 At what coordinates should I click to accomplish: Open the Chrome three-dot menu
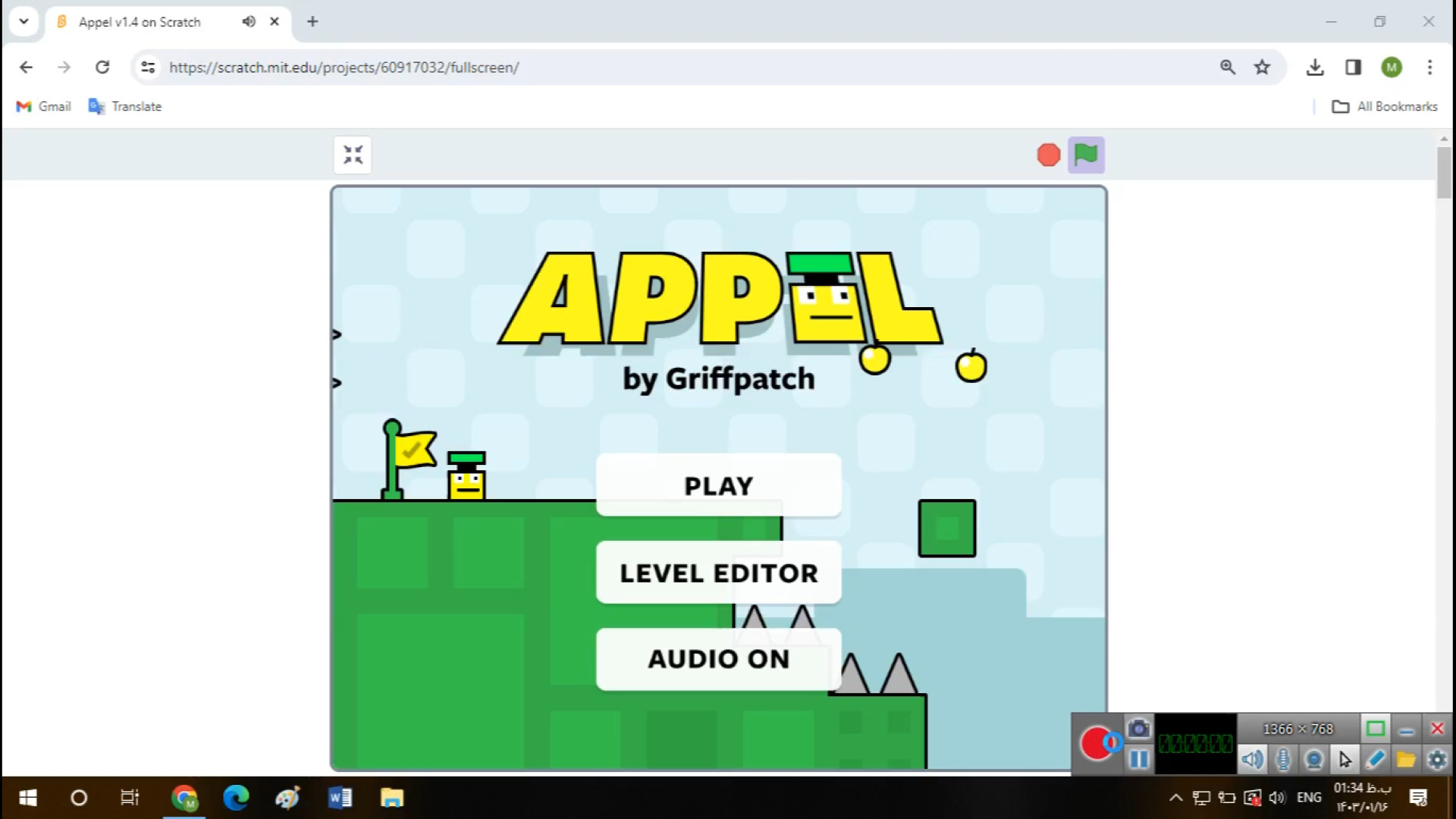1429,67
